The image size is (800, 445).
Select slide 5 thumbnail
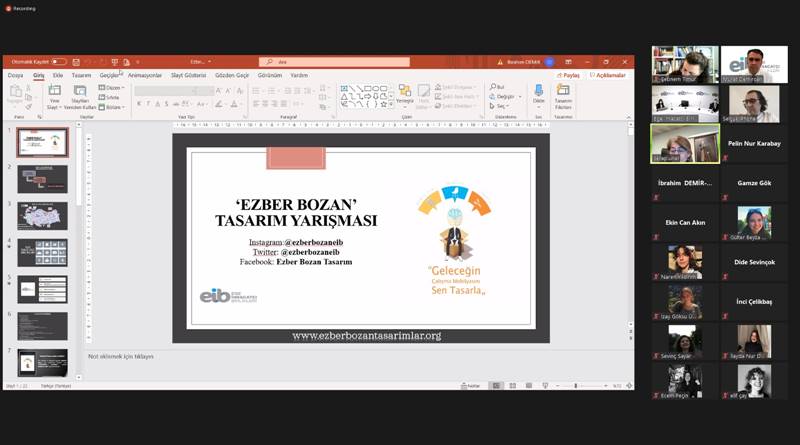[x=42, y=289]
